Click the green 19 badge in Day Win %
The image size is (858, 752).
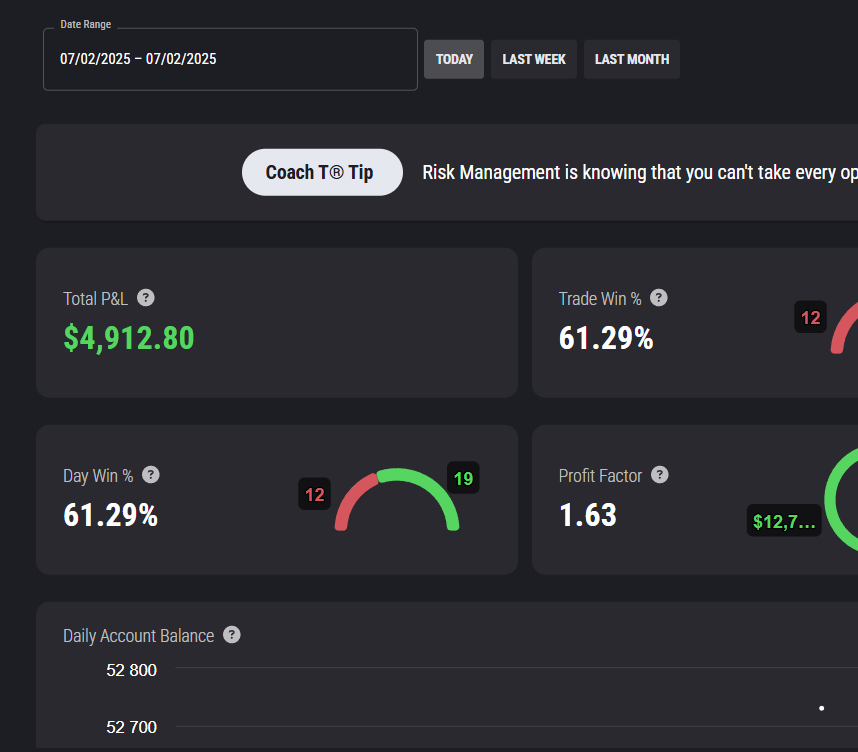[463, 478]
